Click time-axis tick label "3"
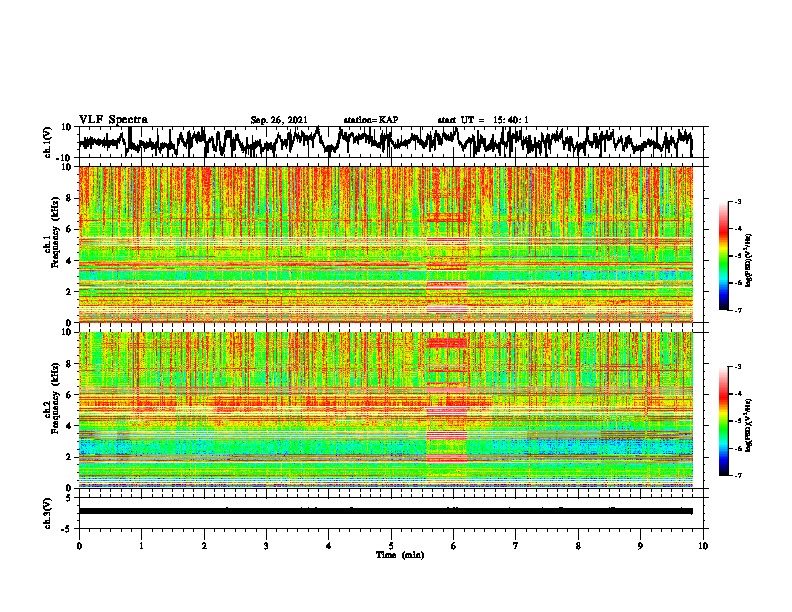Screen dimensions: 792x612 coord(266,546)
